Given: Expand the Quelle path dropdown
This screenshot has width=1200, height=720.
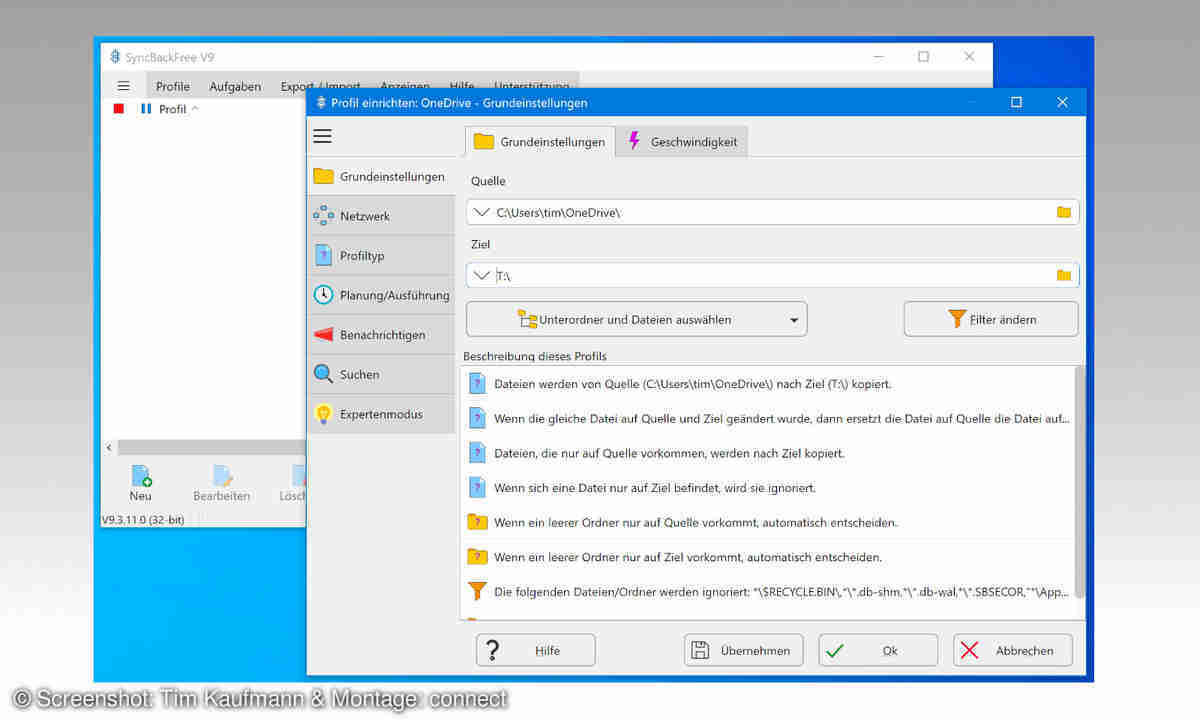Looking at the screenshot, I should [x=481, y=212].
